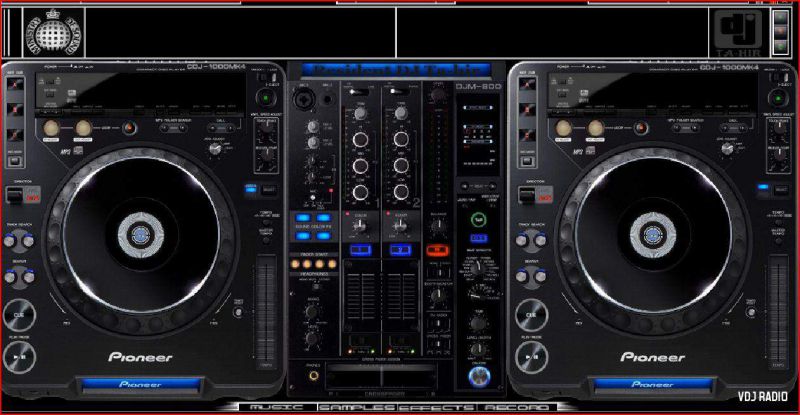Click the glowing effect ON/OFF button
Screen dimensions: 800x415
coord(479,377)
